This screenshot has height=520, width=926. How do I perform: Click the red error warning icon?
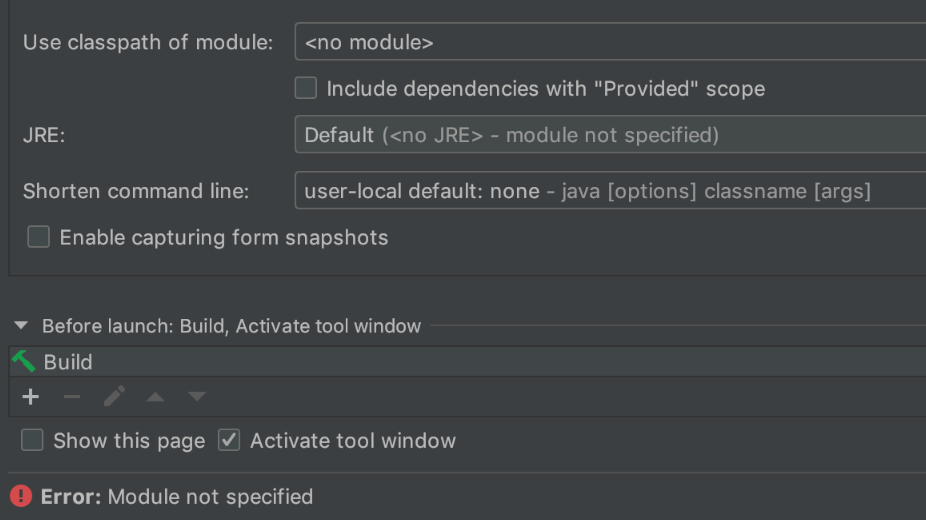coord(21,496)
